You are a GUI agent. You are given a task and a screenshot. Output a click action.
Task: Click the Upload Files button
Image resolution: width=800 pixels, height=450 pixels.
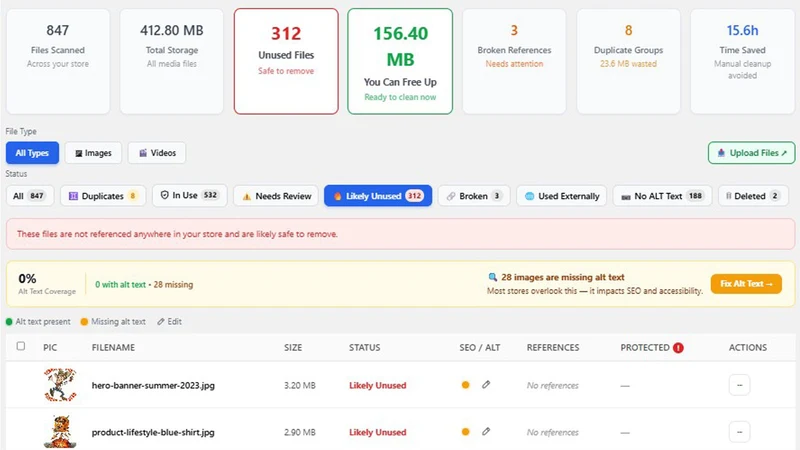[751, 153]
